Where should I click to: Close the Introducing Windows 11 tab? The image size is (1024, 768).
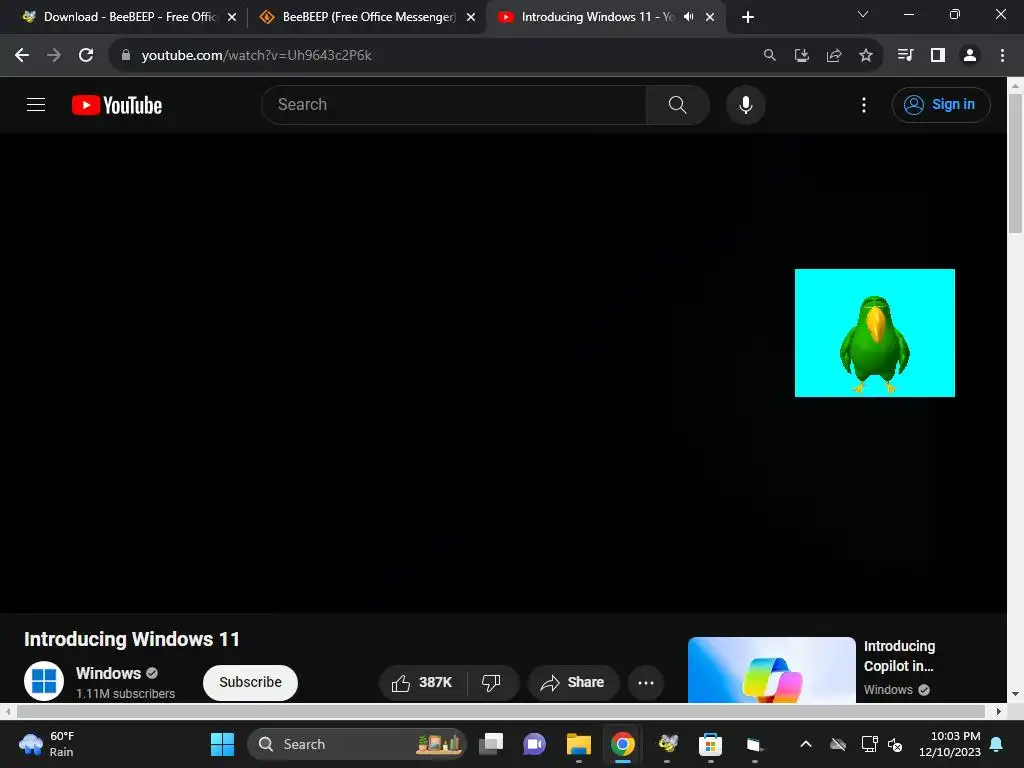[x=710, y=17]
